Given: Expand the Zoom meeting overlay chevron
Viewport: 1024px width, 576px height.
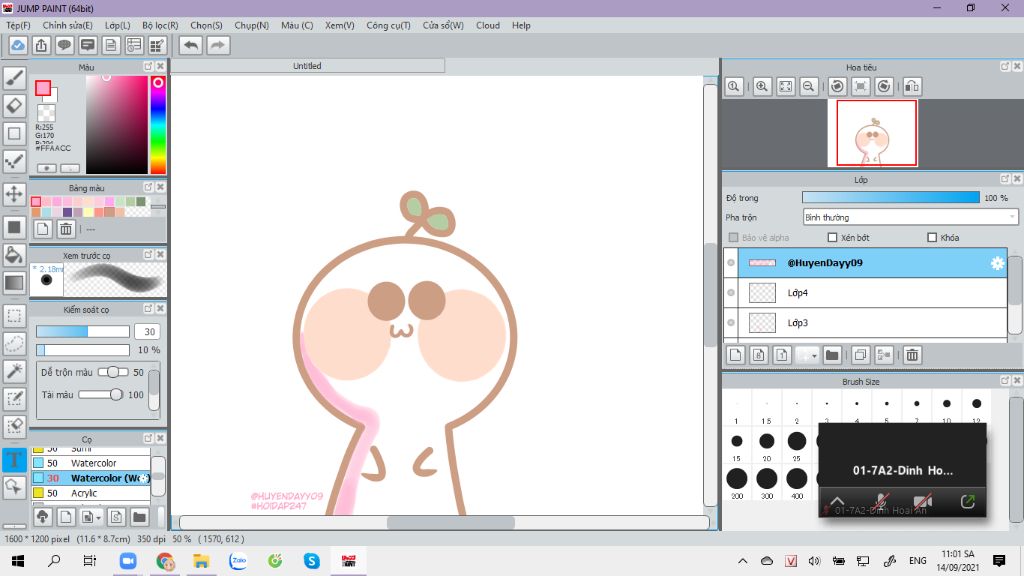Looking at the screenshot, I should 837,502.
